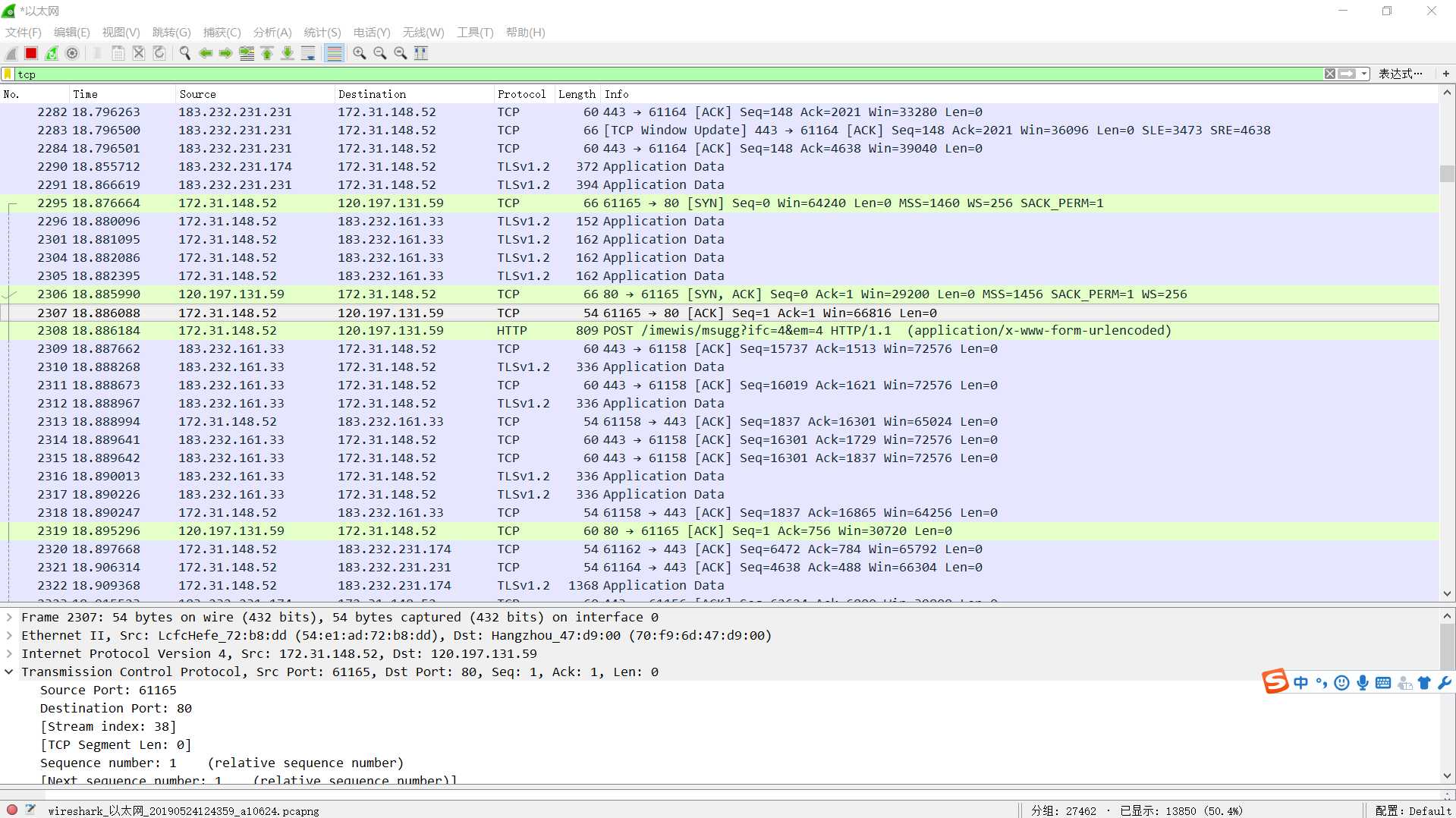Image resolution: width=1456 pixels, height=818 pixels.
Task: Go to next packet arrow
Action: [226, 53]
